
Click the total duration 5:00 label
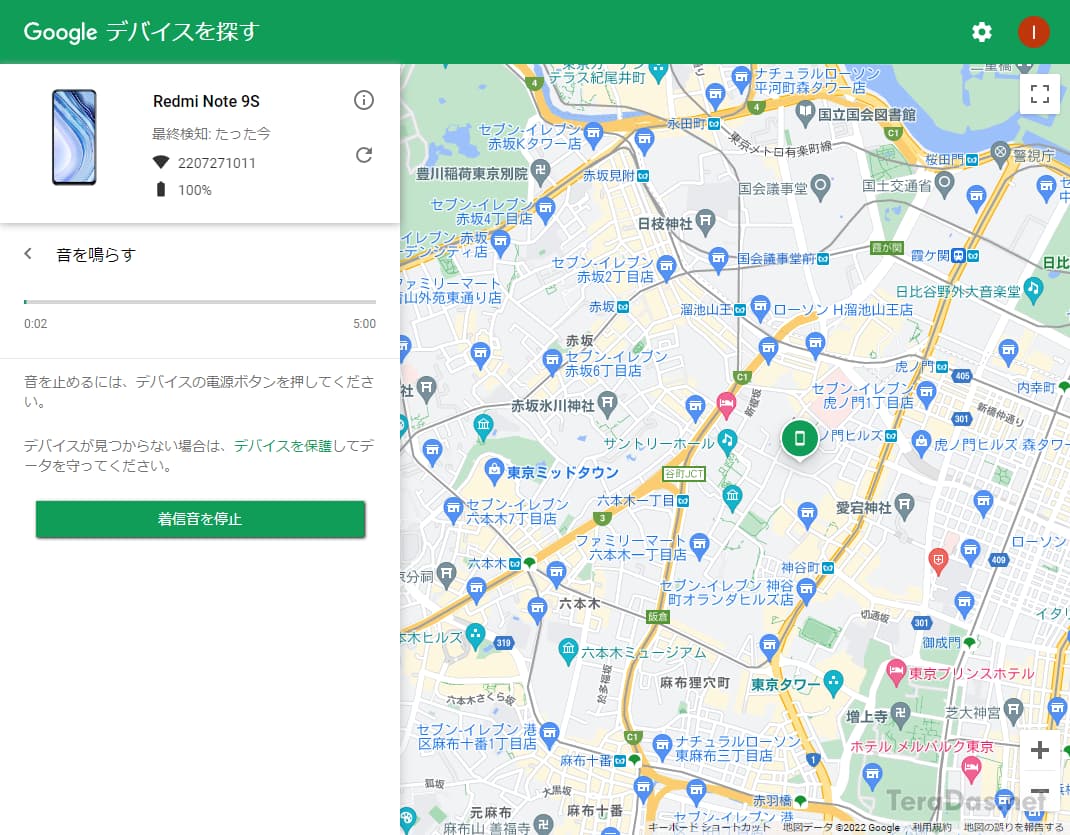point(364,323)
